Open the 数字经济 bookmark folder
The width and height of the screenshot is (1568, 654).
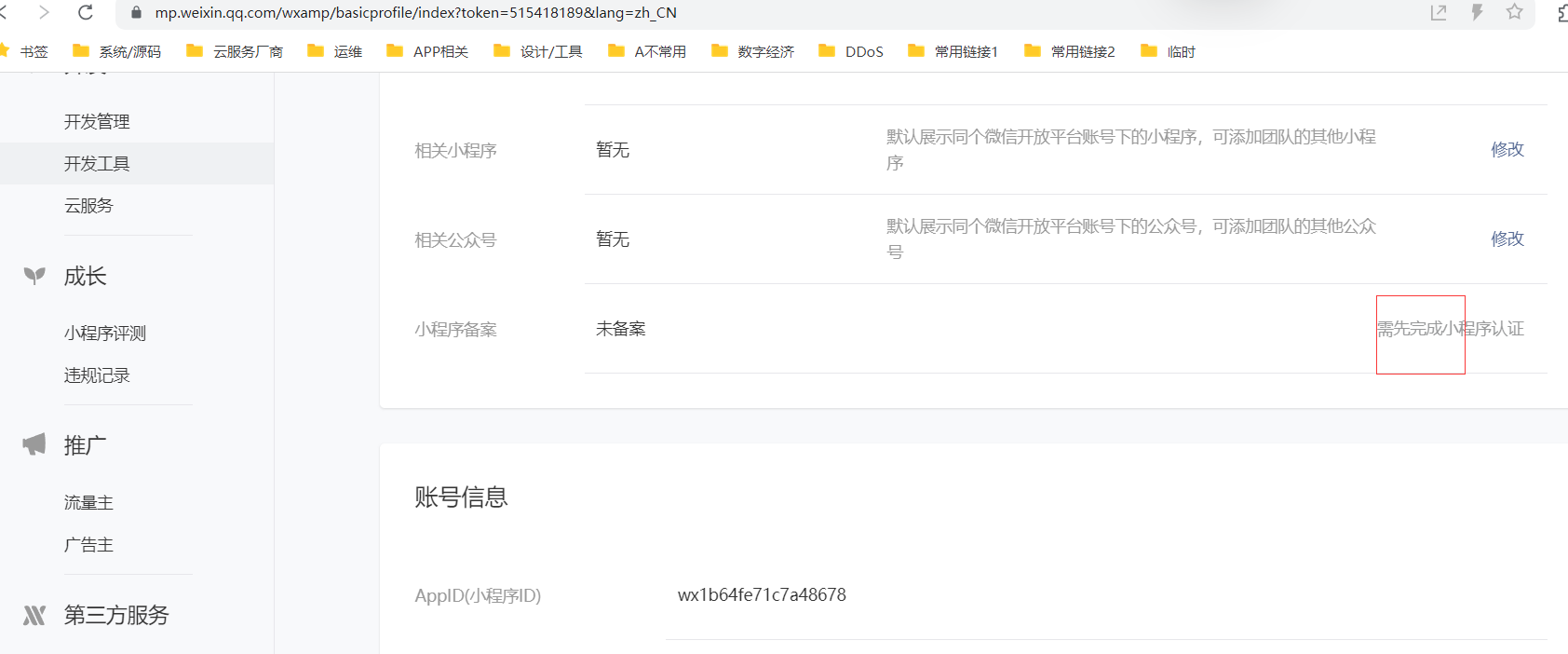pos(753,51)
